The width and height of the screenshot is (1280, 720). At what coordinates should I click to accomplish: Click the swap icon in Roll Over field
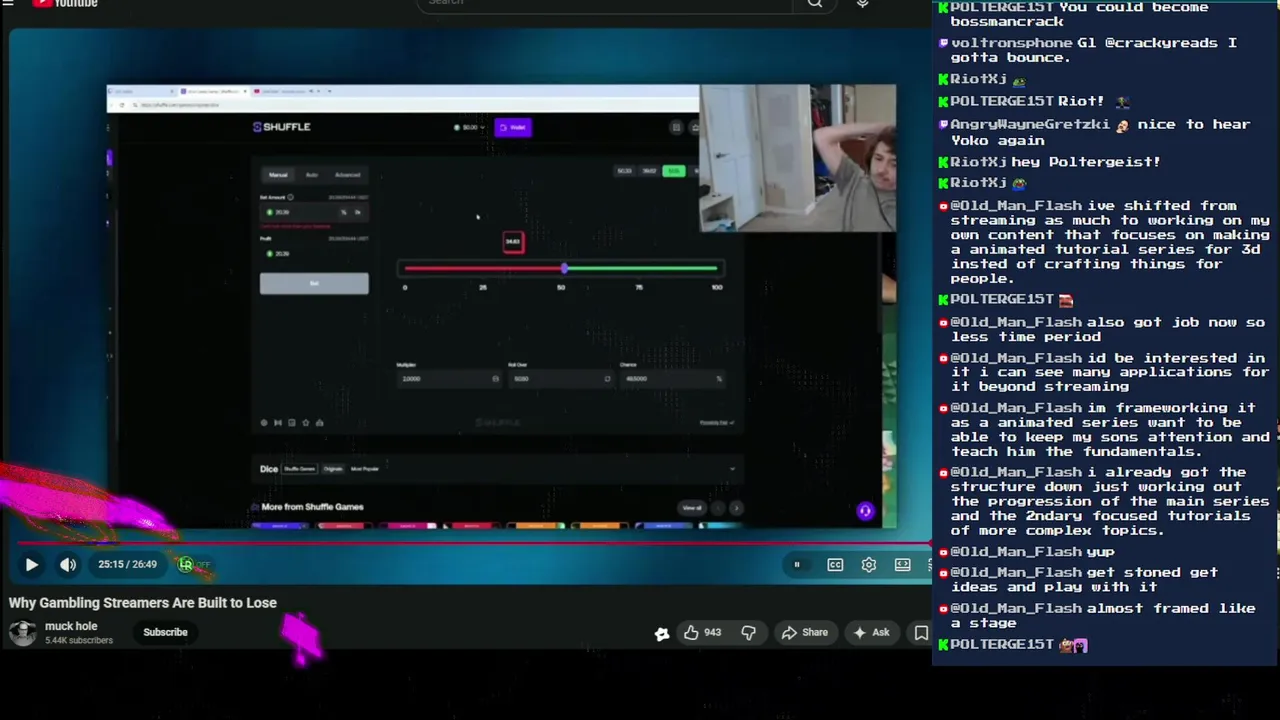(606, 379)
